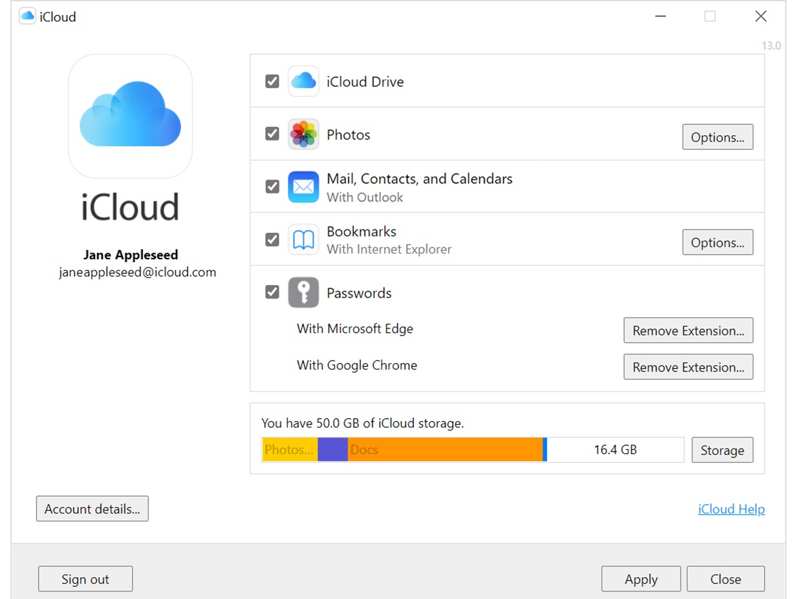800x599 pixels.
Task: Click orange Docs segment of storage bar
Action: 445,450
